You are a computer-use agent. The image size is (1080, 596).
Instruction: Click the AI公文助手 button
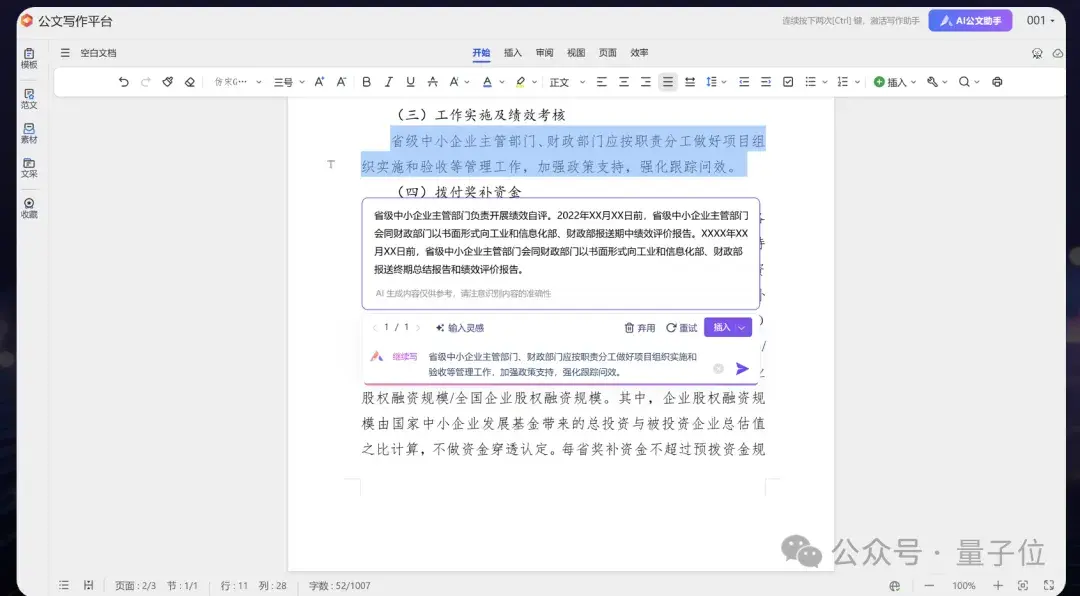pos(970,21)
